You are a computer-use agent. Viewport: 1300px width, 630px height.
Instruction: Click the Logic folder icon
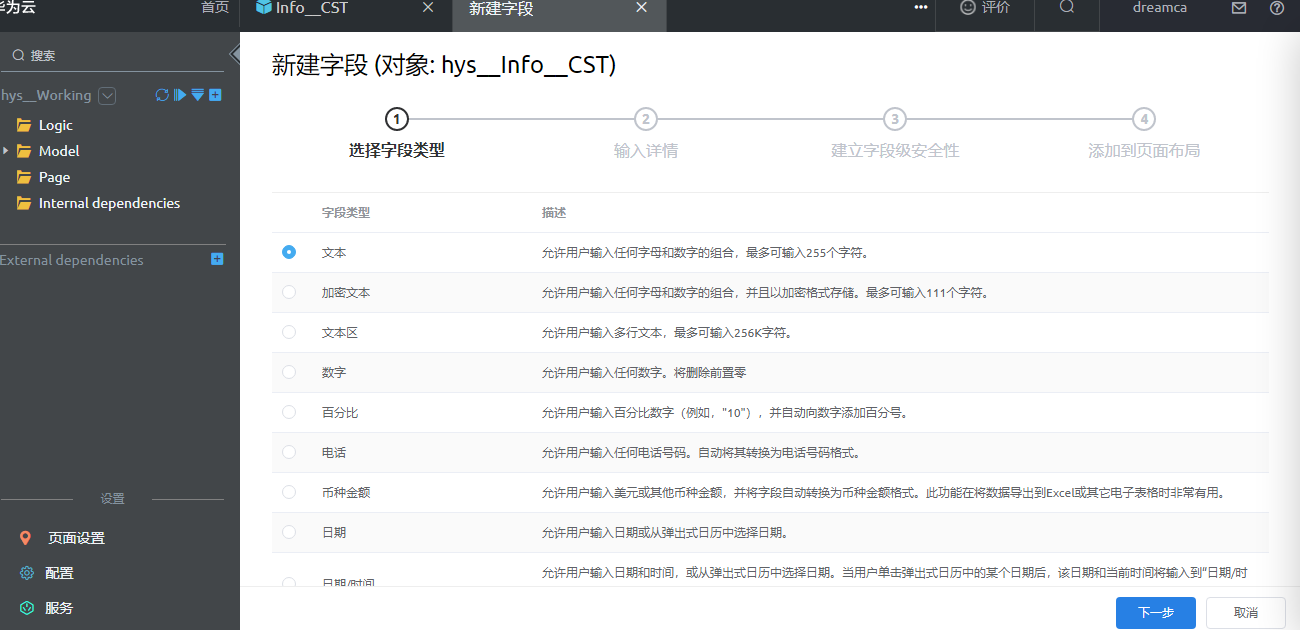(24, 125)
